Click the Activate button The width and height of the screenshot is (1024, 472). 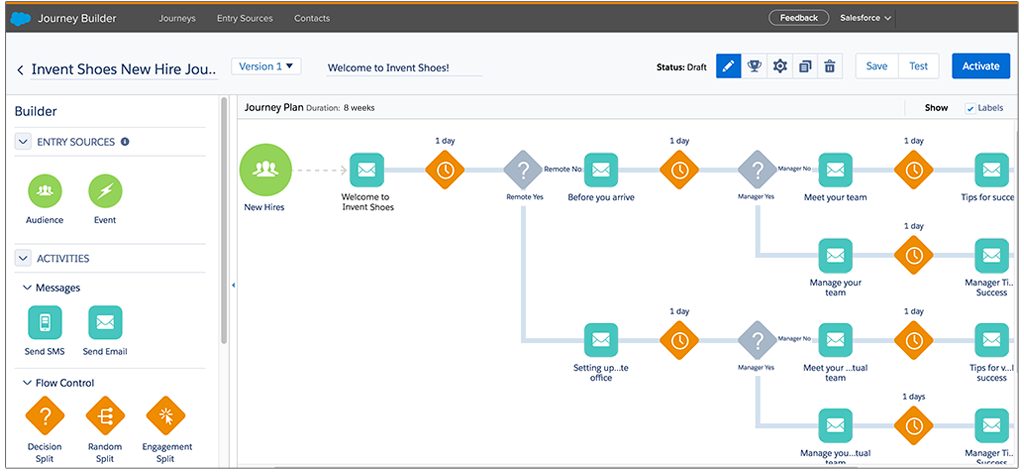[981, 66]
